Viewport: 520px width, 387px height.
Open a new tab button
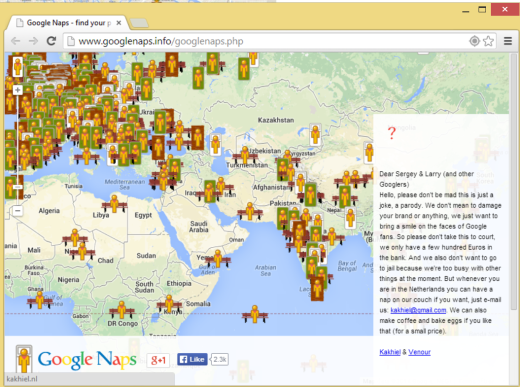point(139,23)
